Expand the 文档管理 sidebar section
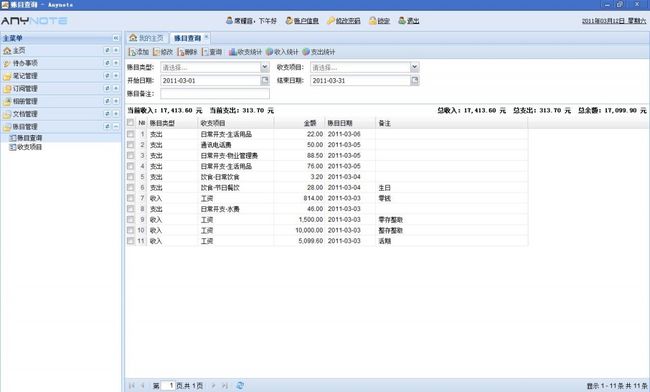This screenshot has width=650, height=392. (116, 114)
